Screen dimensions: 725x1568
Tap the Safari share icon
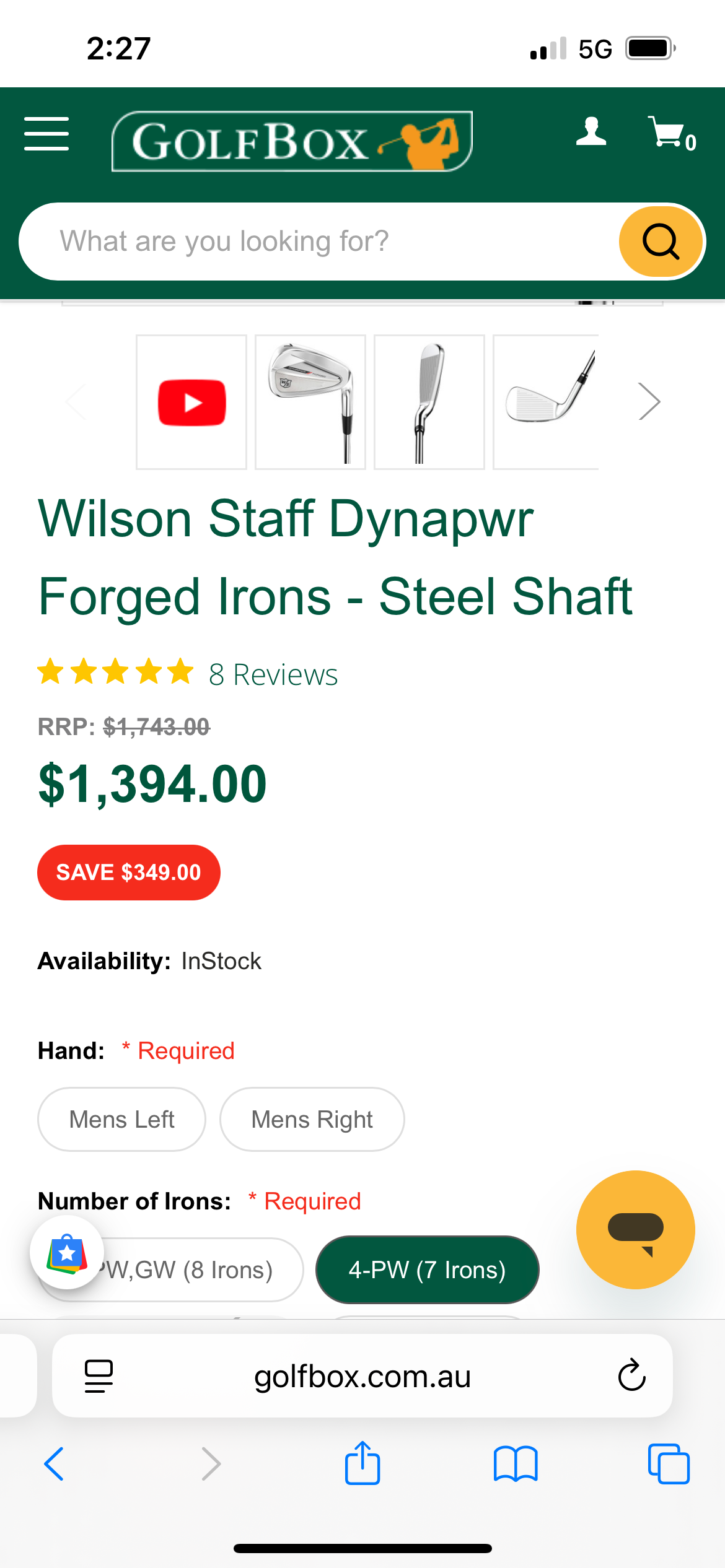pyautogui.click(x=362, y=1464)
